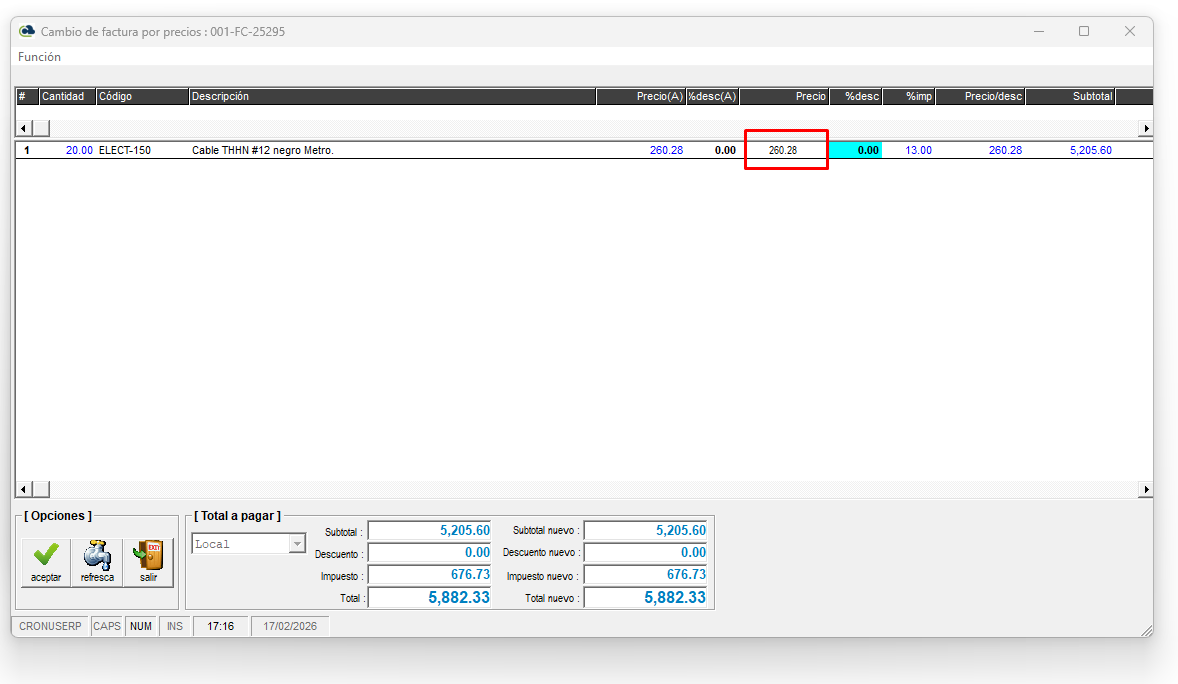Click the Descripción column header
Screen dimensions: 1178x684
pos(392,97)
